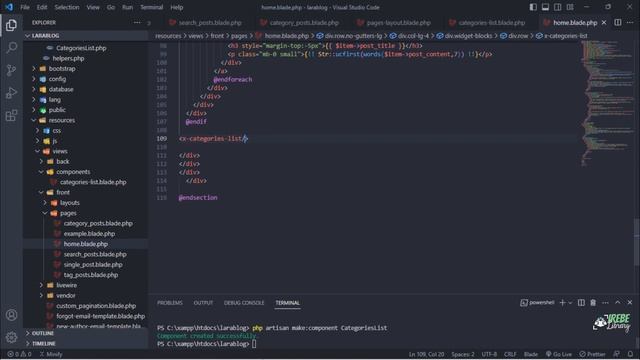Viewport: 640px width, 360px height.
Task: Open terminal panel more actions ellipsis
Action: coord(605,302)
